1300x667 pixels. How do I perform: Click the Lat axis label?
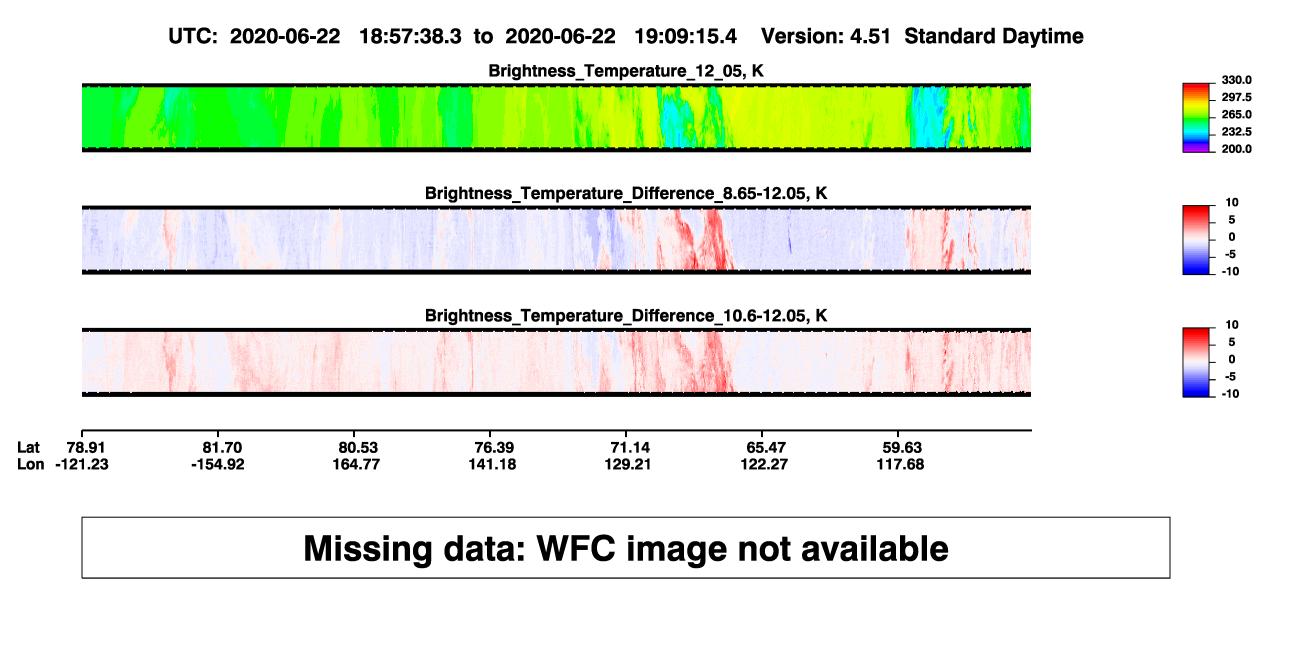click(x=29, y=448)
